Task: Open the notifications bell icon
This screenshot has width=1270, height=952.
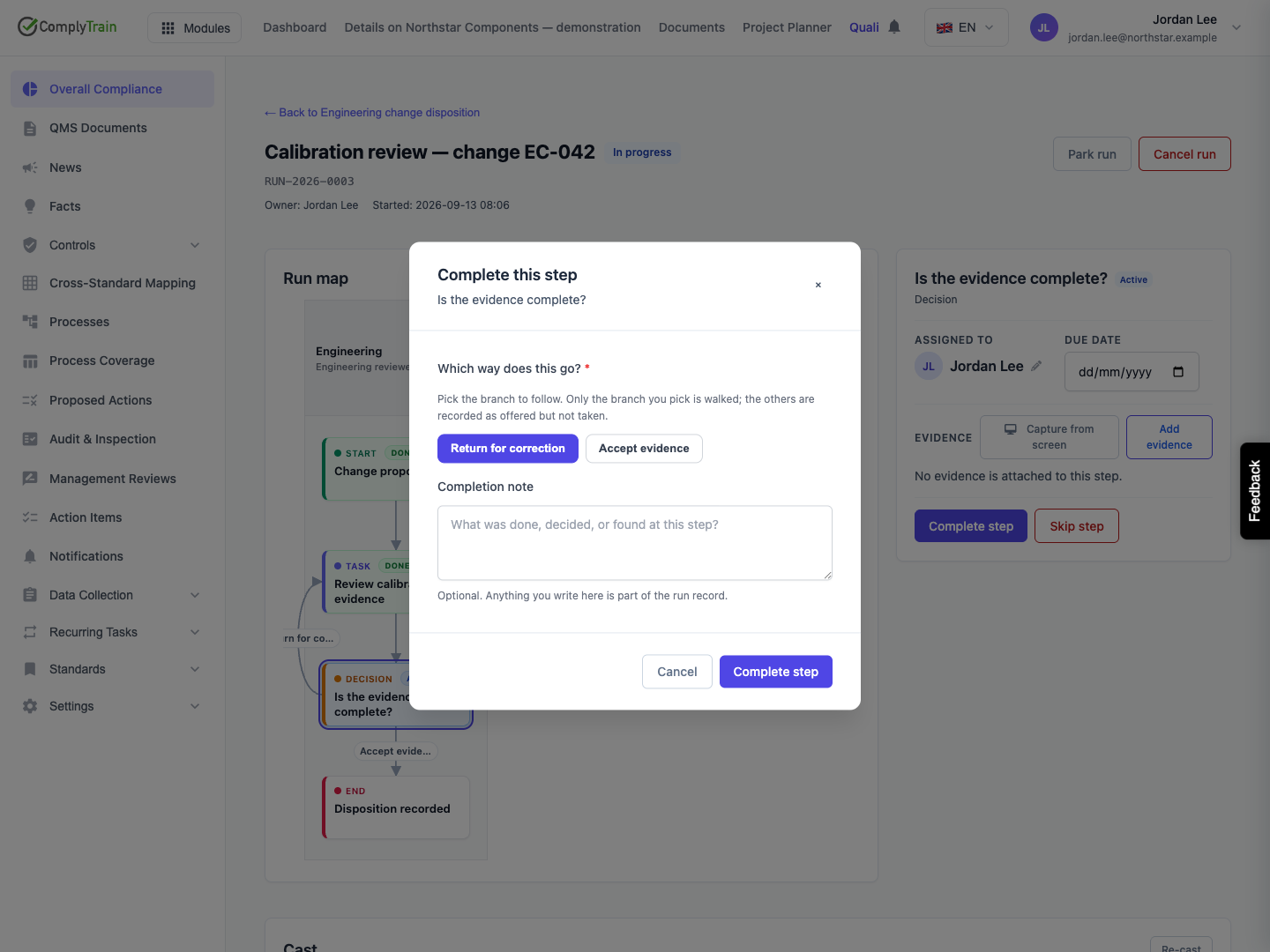Action: [894, 27]
